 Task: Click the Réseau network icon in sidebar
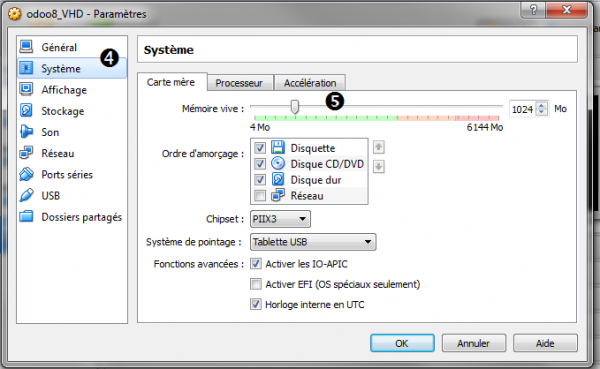26,153
